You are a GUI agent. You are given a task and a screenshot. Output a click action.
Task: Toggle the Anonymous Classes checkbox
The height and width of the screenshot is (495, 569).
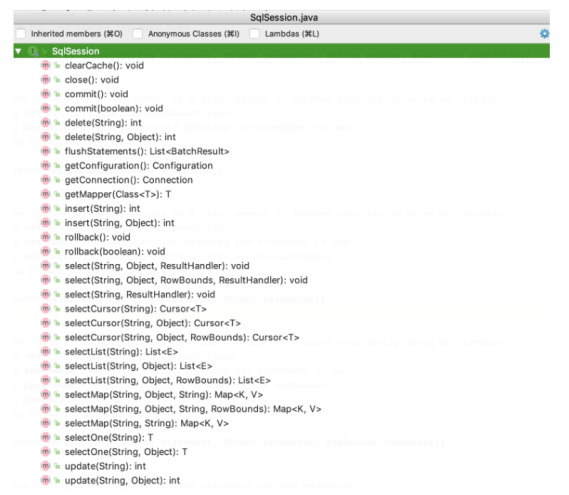click(138, 34)
